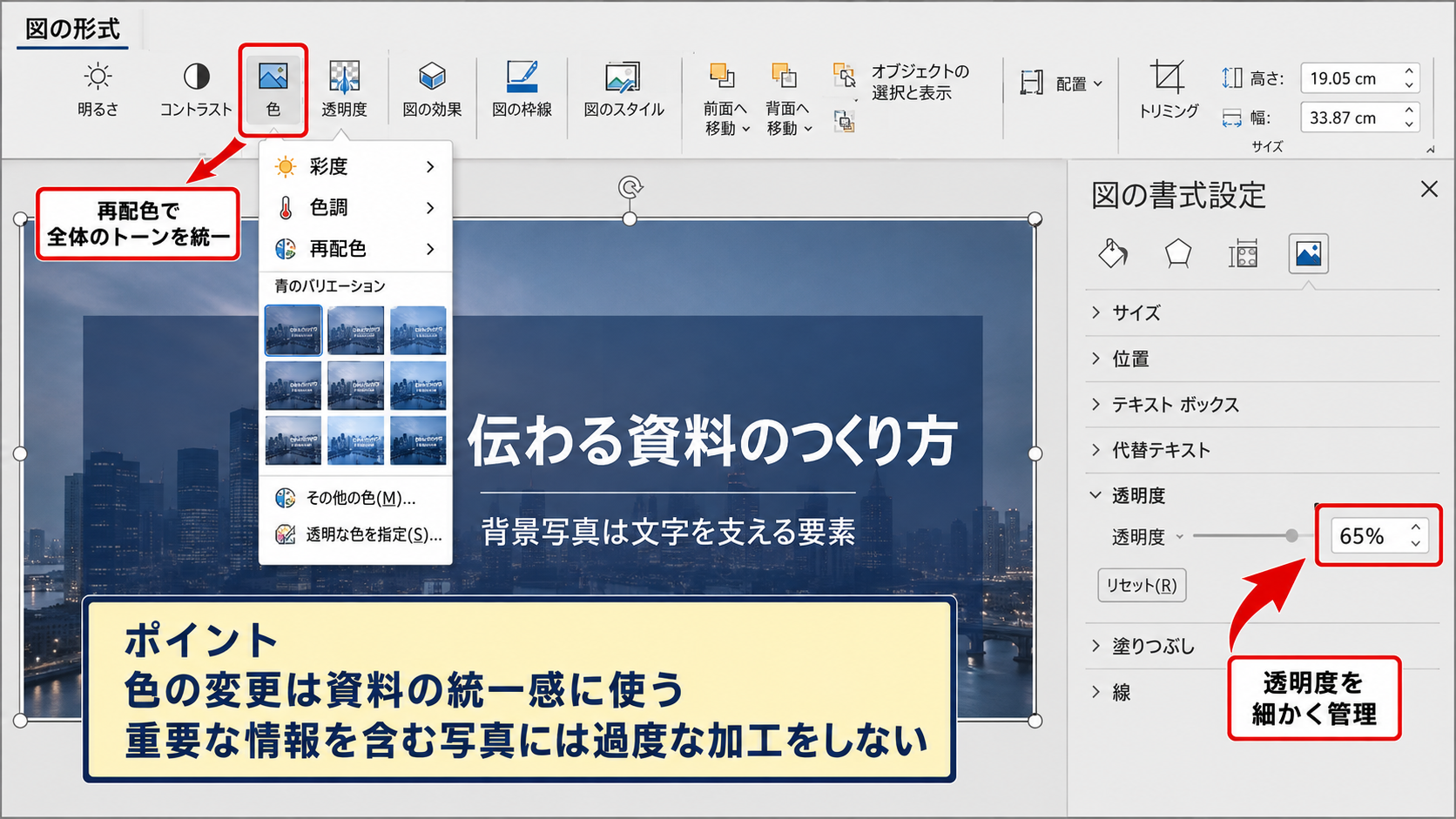This screenshot has width=1456, height=819.
Task: Open the 配置 align dropdown
Action: pos(1062,84)
